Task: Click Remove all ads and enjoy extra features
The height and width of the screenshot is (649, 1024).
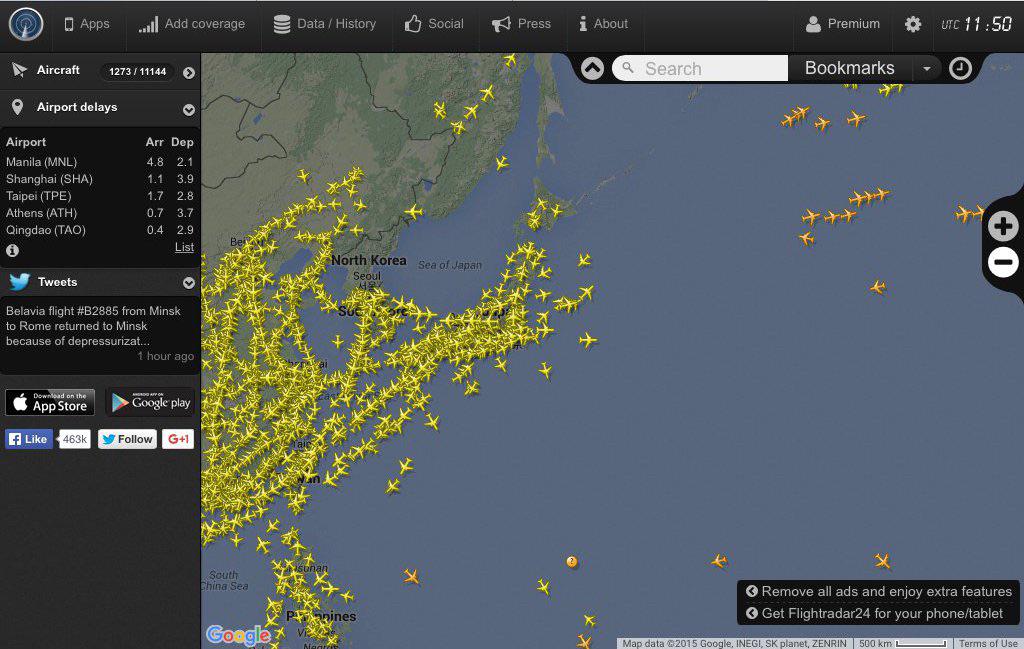Action: click(x=879, y=592)
